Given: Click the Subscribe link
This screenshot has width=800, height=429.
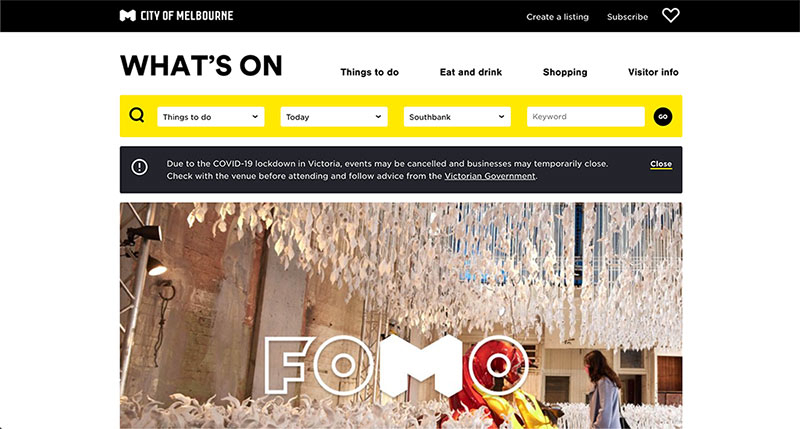Looking at the screenshot, I should point(627,17).
